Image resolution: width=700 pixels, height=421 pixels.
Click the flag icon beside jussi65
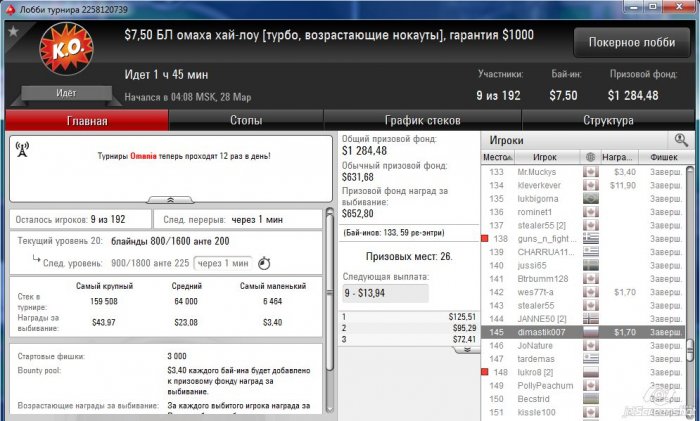pyautogui.click(x=591, y=265)
